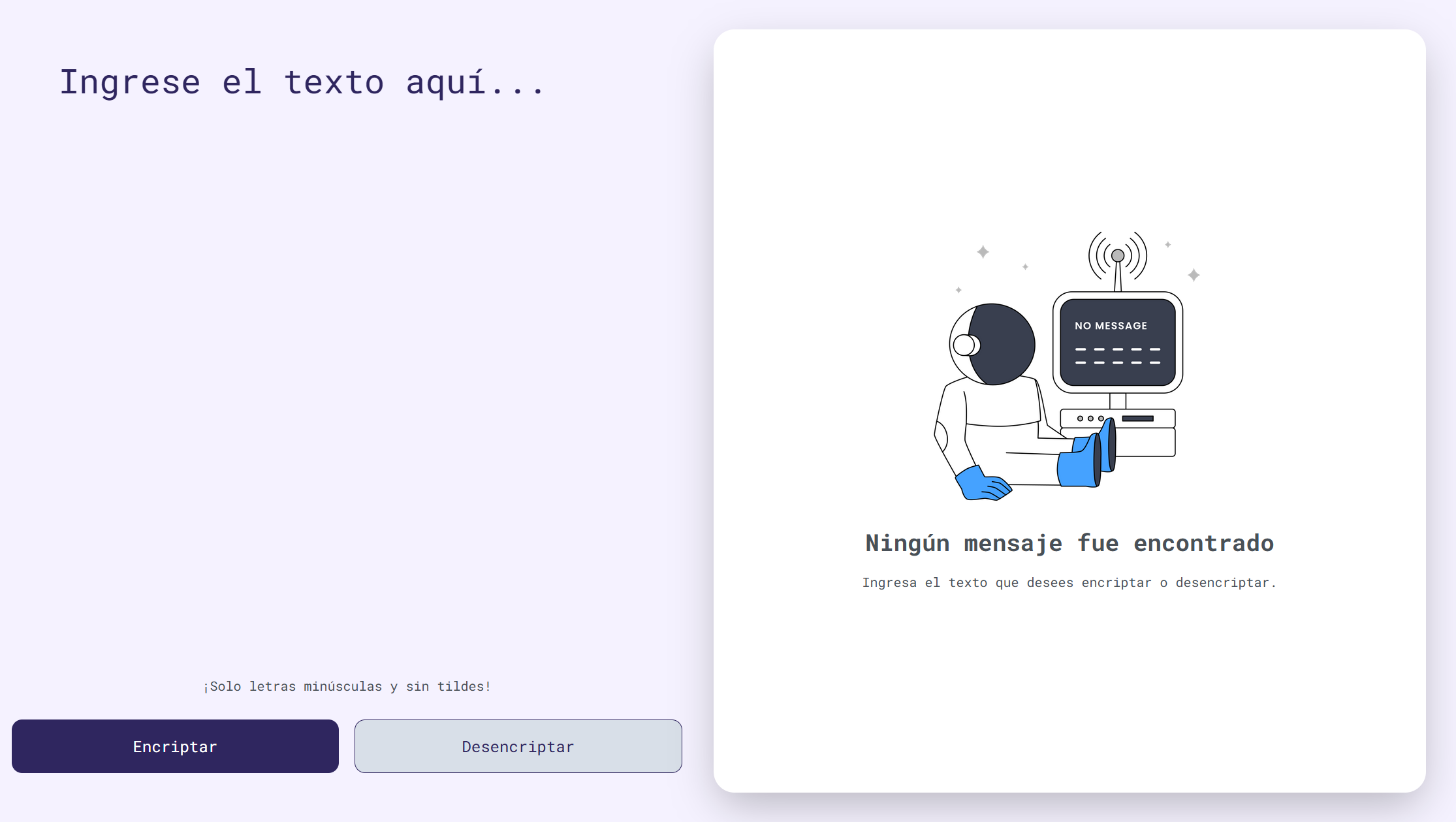Click the Desencriptar button
Image resolution: width=1456 pixels, height=822 pixels.
point(518,745)
